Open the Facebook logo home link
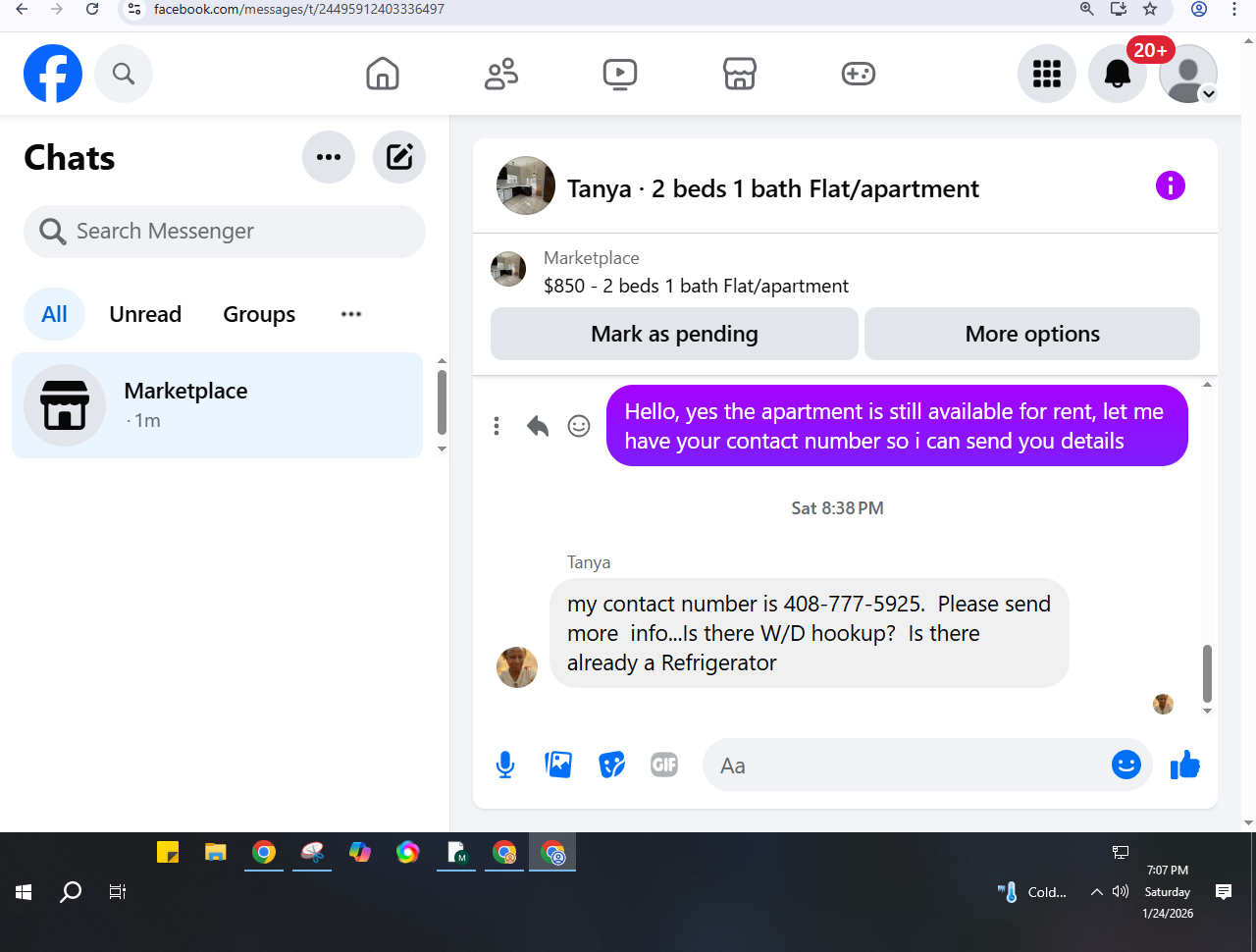 (x=53, y=74)
